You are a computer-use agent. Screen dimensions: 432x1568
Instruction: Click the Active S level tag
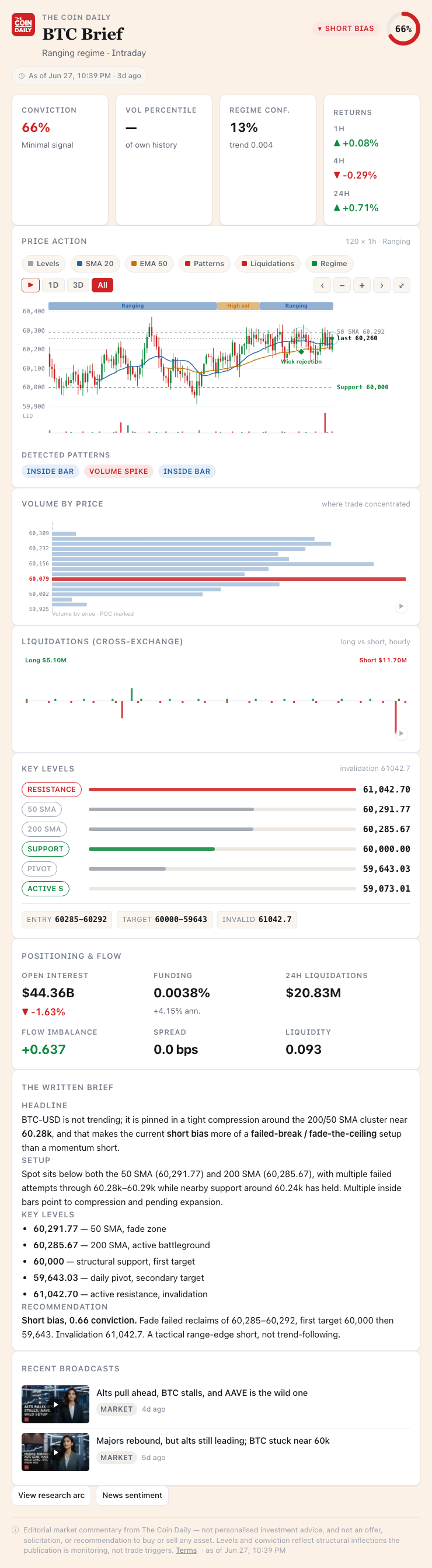coord(46,889)
